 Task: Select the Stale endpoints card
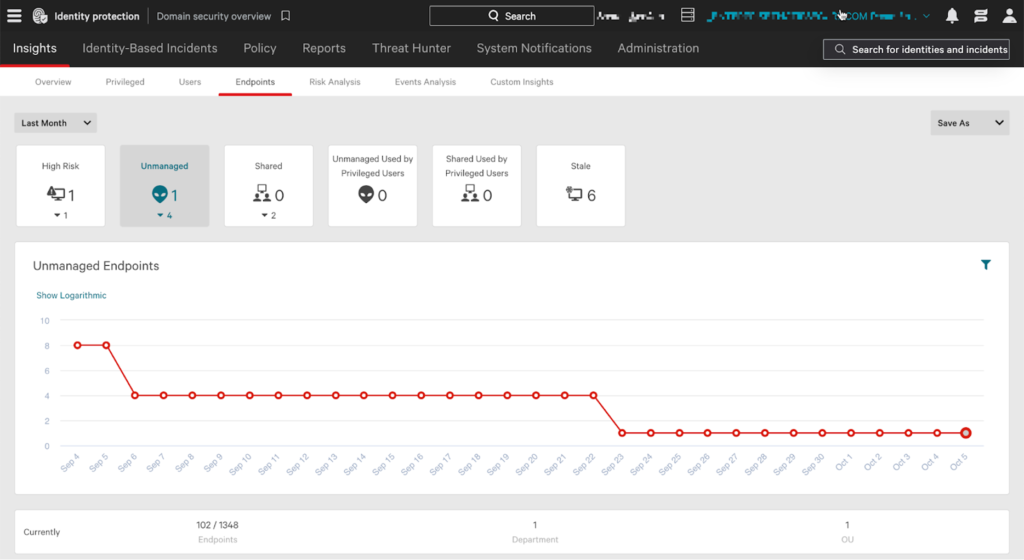581,186
